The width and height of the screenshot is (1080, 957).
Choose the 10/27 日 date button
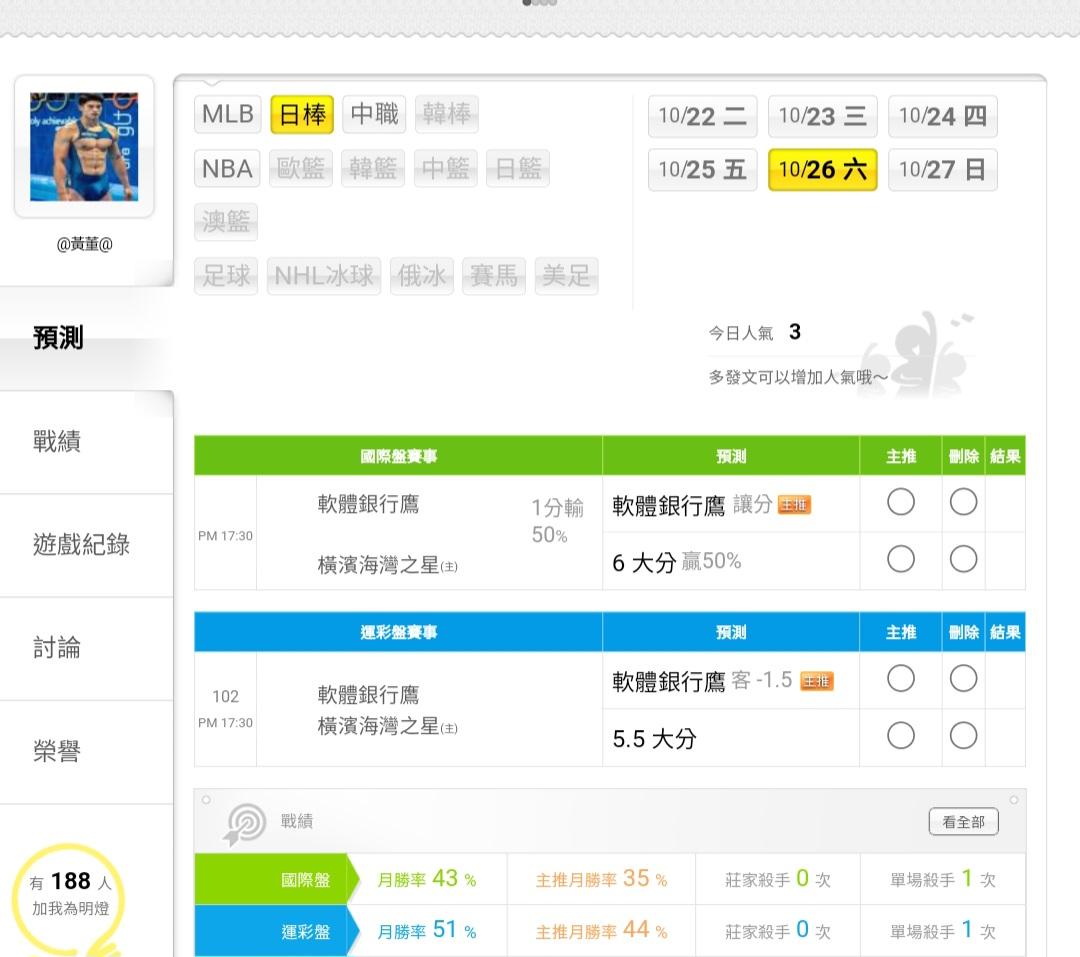943,169
